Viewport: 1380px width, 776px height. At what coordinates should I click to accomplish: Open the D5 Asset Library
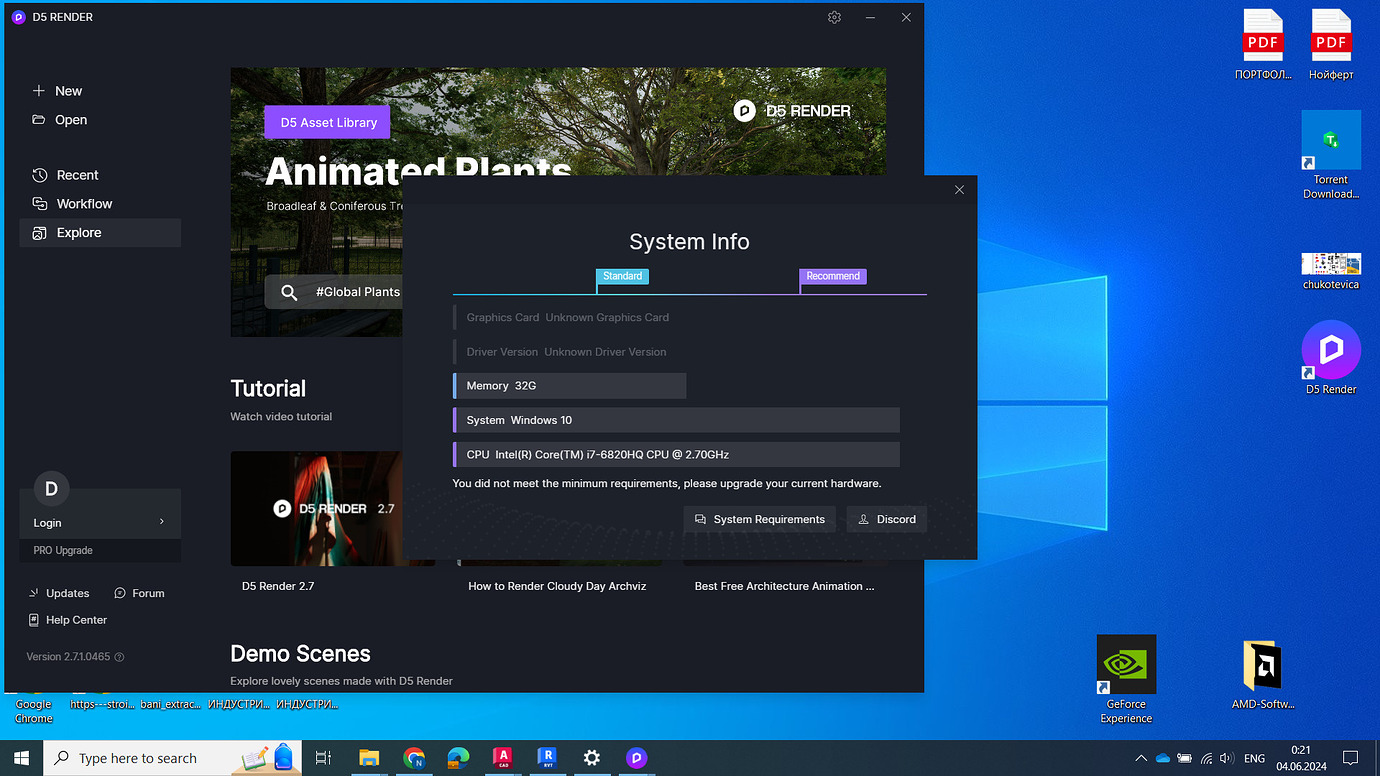(x=327, y=121)
